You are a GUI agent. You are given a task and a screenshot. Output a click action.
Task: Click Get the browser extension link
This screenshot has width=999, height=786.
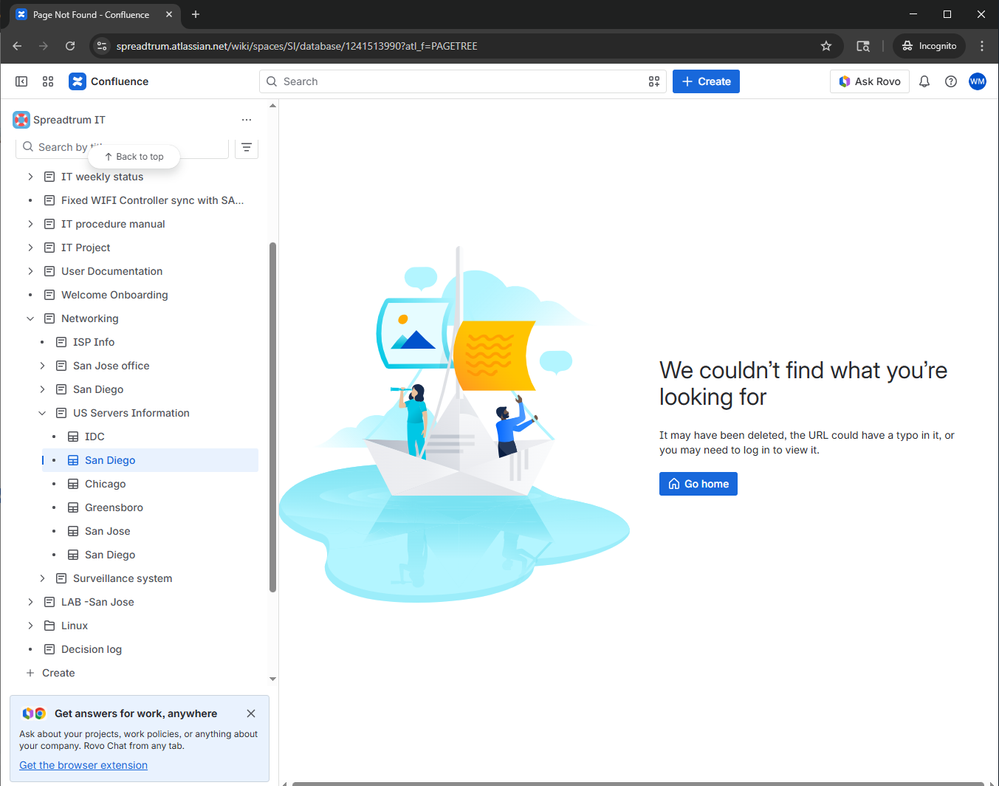(83, 766)
